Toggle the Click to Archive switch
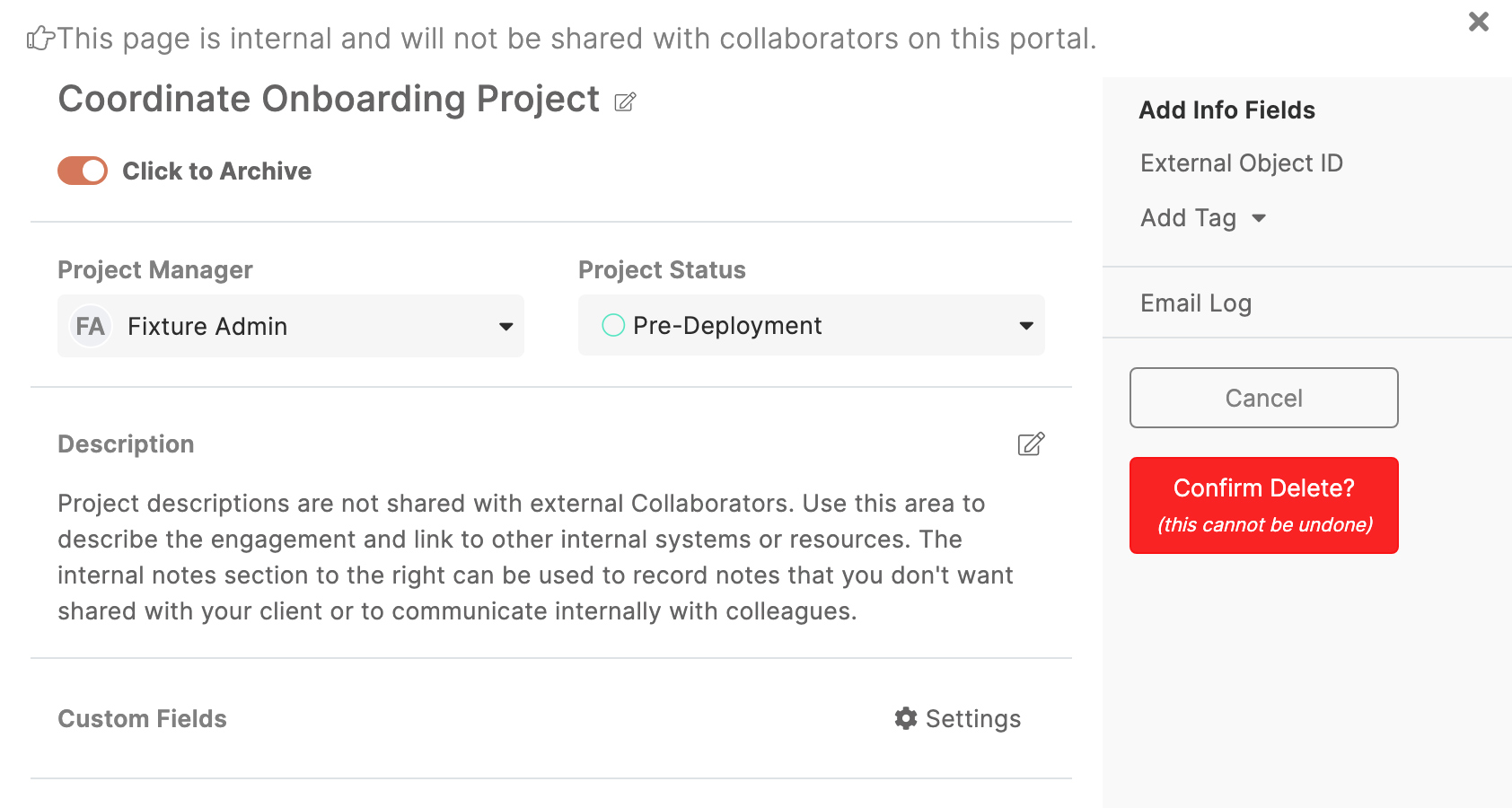Image resolution: width=1512 pixels, height=808 pixels. coord(83,171)
